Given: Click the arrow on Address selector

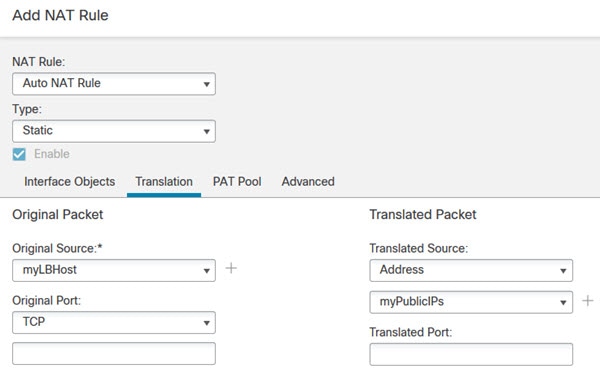Looking at the screenshot, I should [563, 271].
